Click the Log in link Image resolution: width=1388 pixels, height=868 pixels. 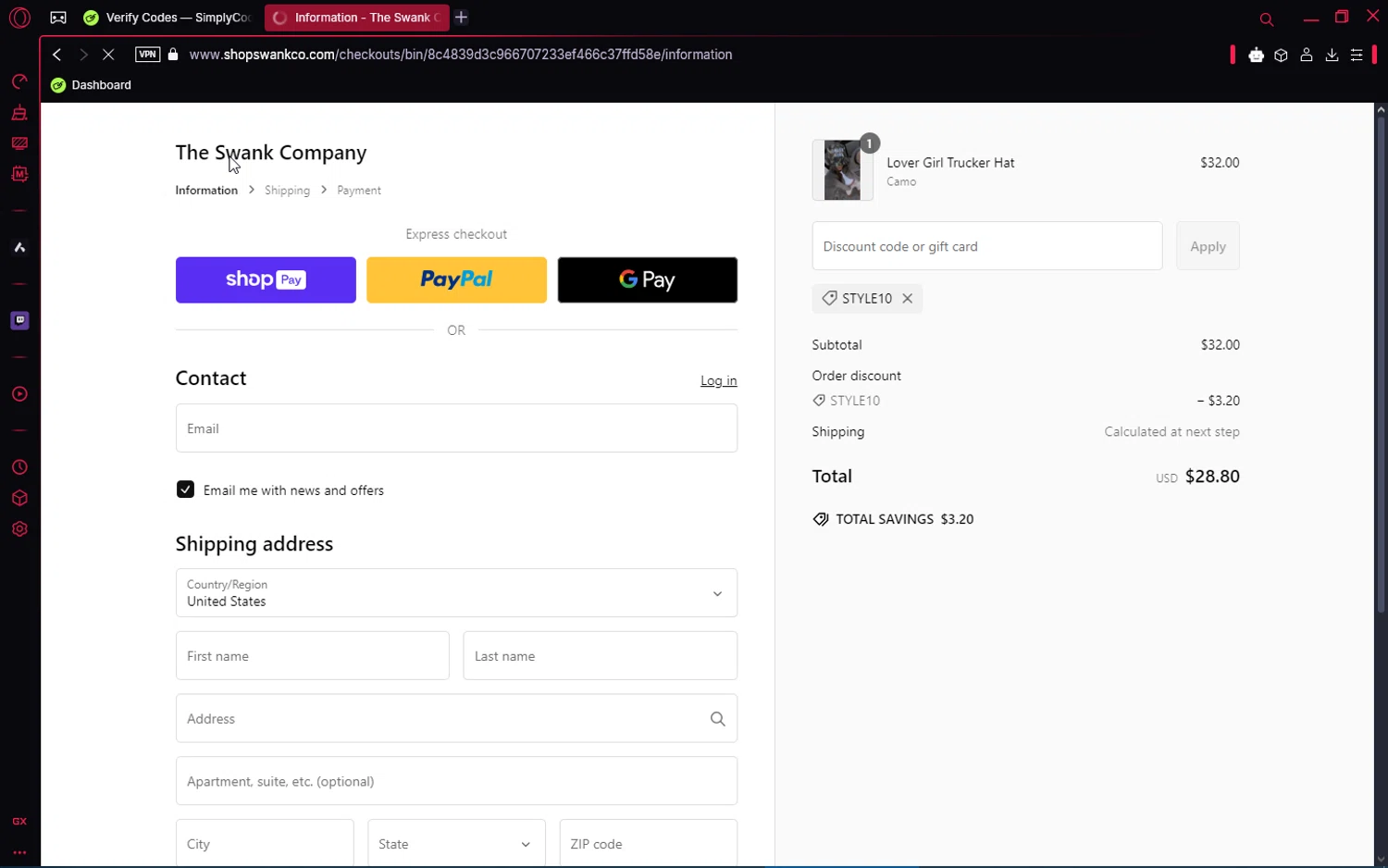coord(719,380)
